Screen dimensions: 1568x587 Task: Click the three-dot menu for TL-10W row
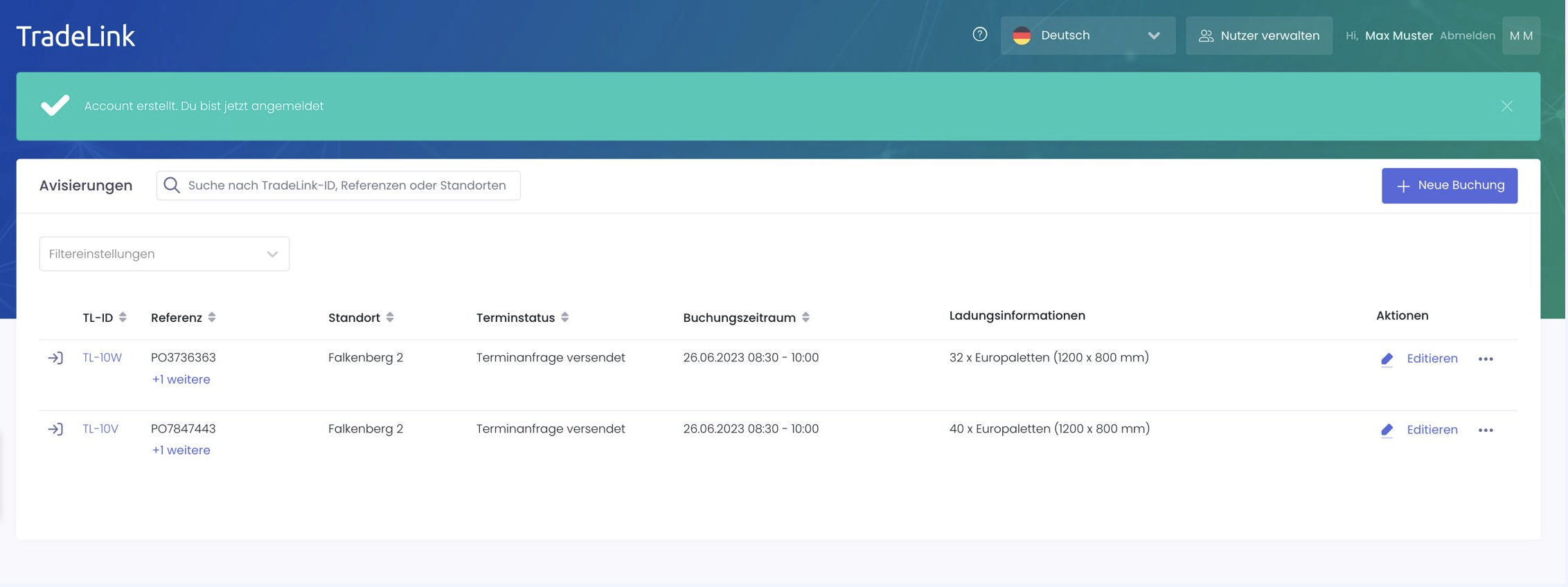pos(1485,359)
